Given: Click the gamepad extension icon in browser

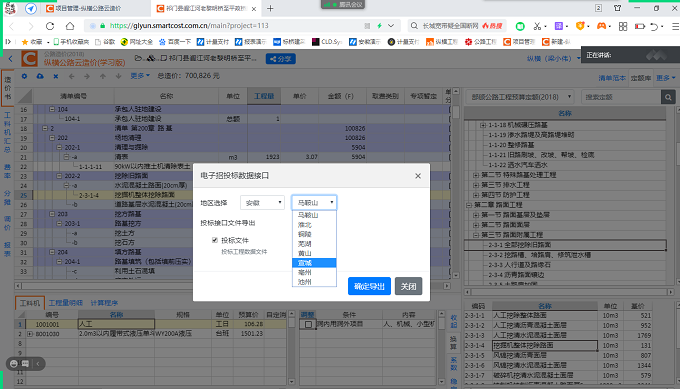Looking at the screenshot, I should coord(601,26).
